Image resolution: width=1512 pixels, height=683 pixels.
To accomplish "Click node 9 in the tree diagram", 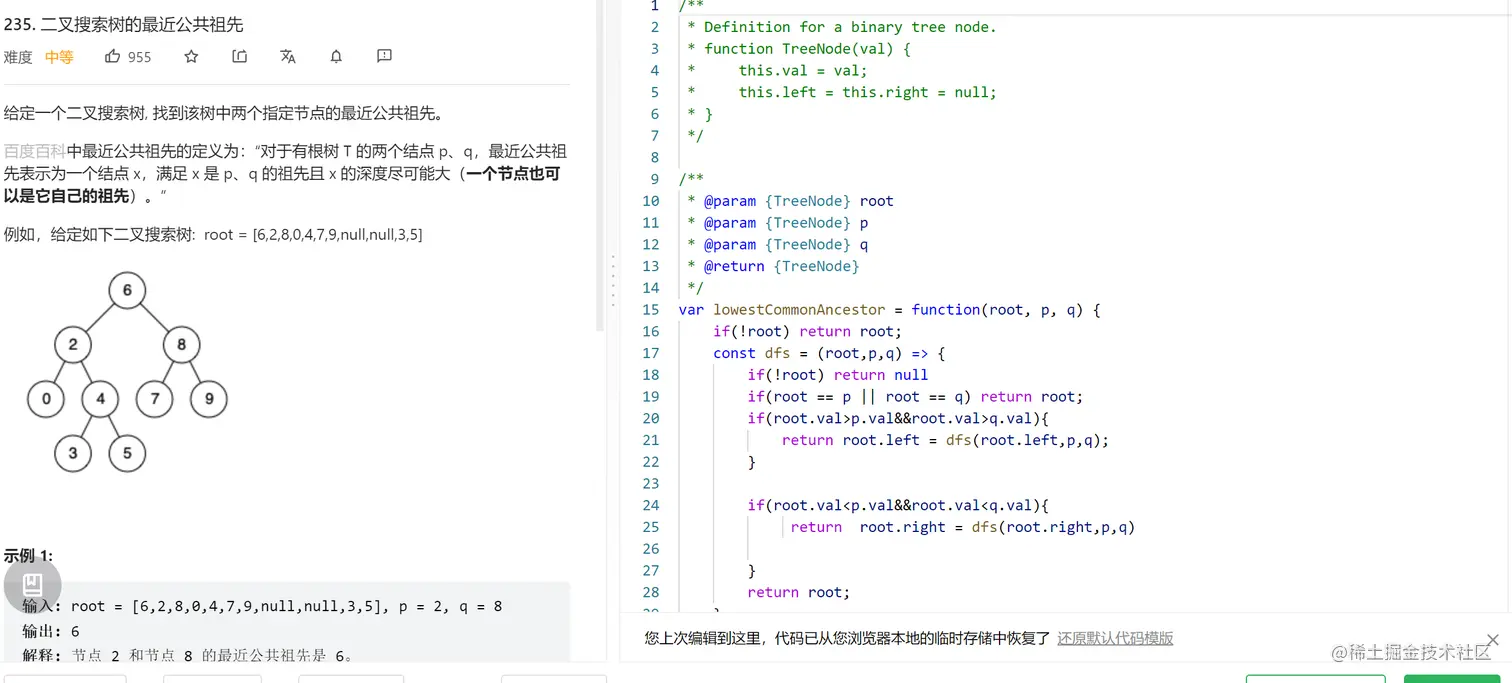I will click(x=208, y=399).
